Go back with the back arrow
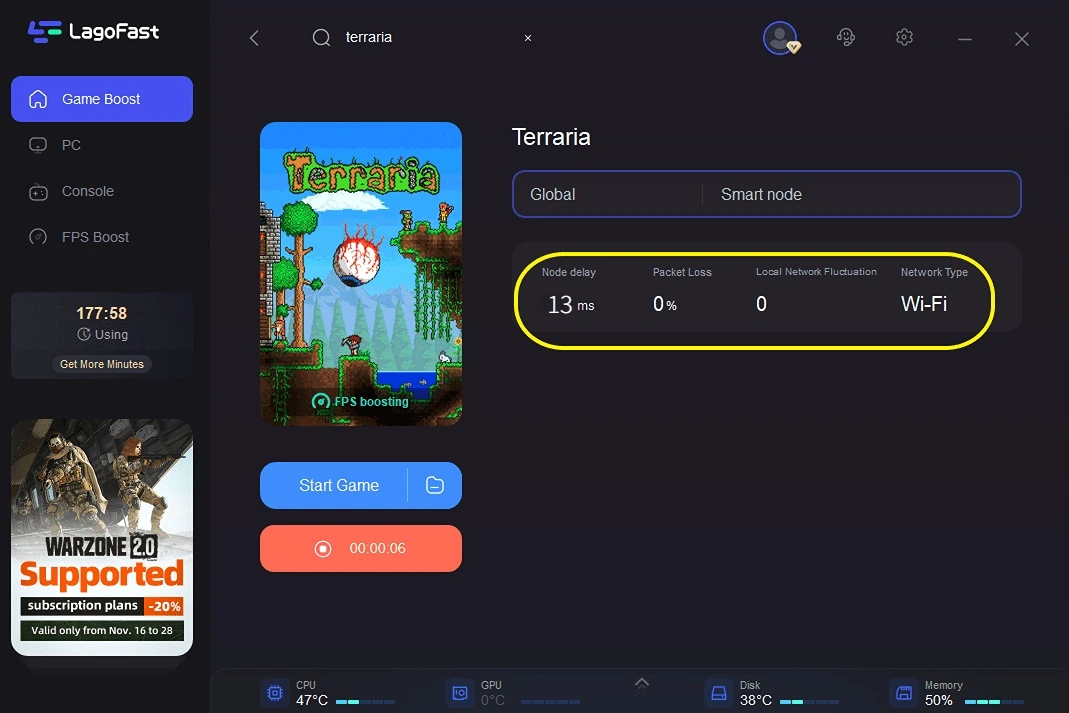Image resolution: width=1069 pixels, height=713 pixels. pos(254,37)
